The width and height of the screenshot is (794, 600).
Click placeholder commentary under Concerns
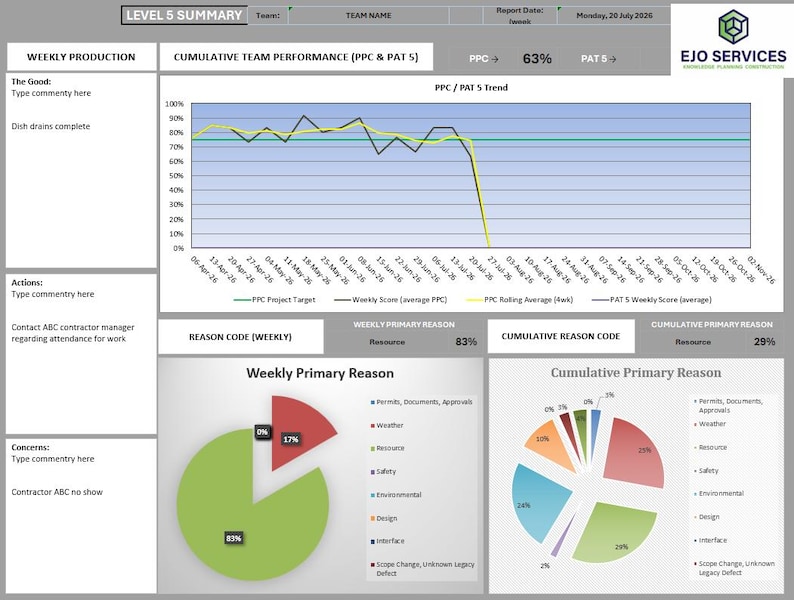[x=53, y=459]
